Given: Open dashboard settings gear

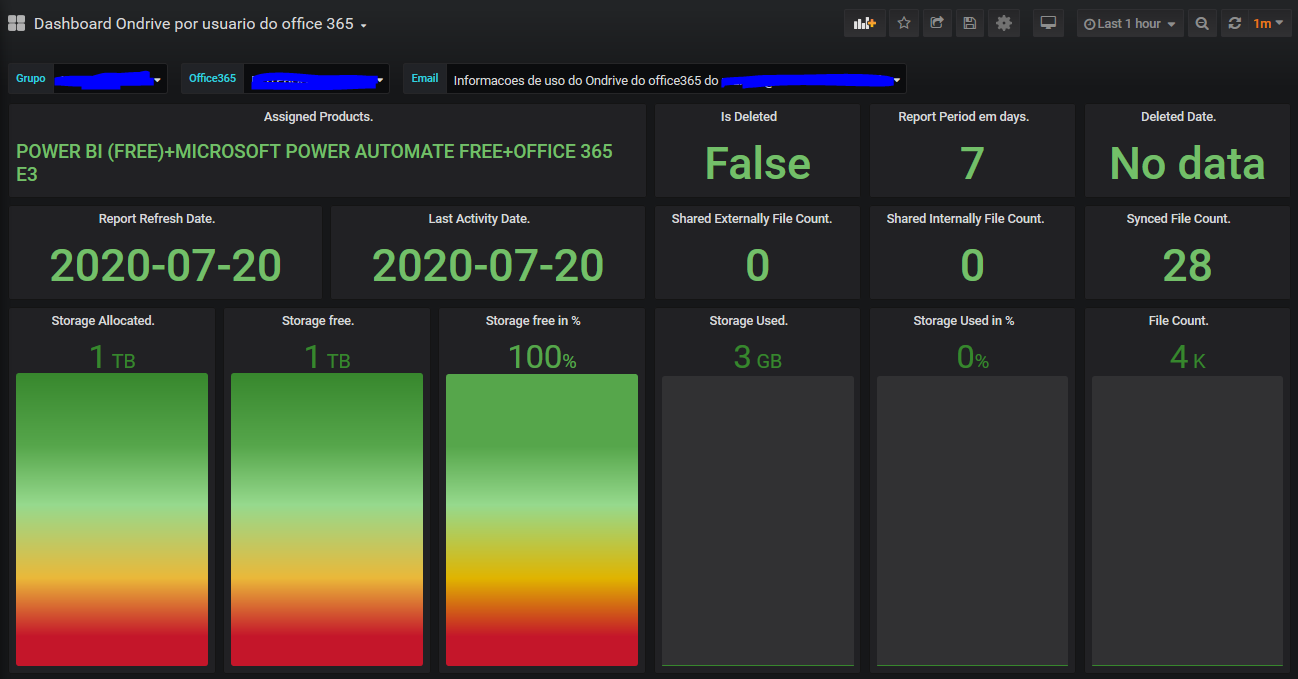Looking at the screenshot, I should [x=1004, y=23].
